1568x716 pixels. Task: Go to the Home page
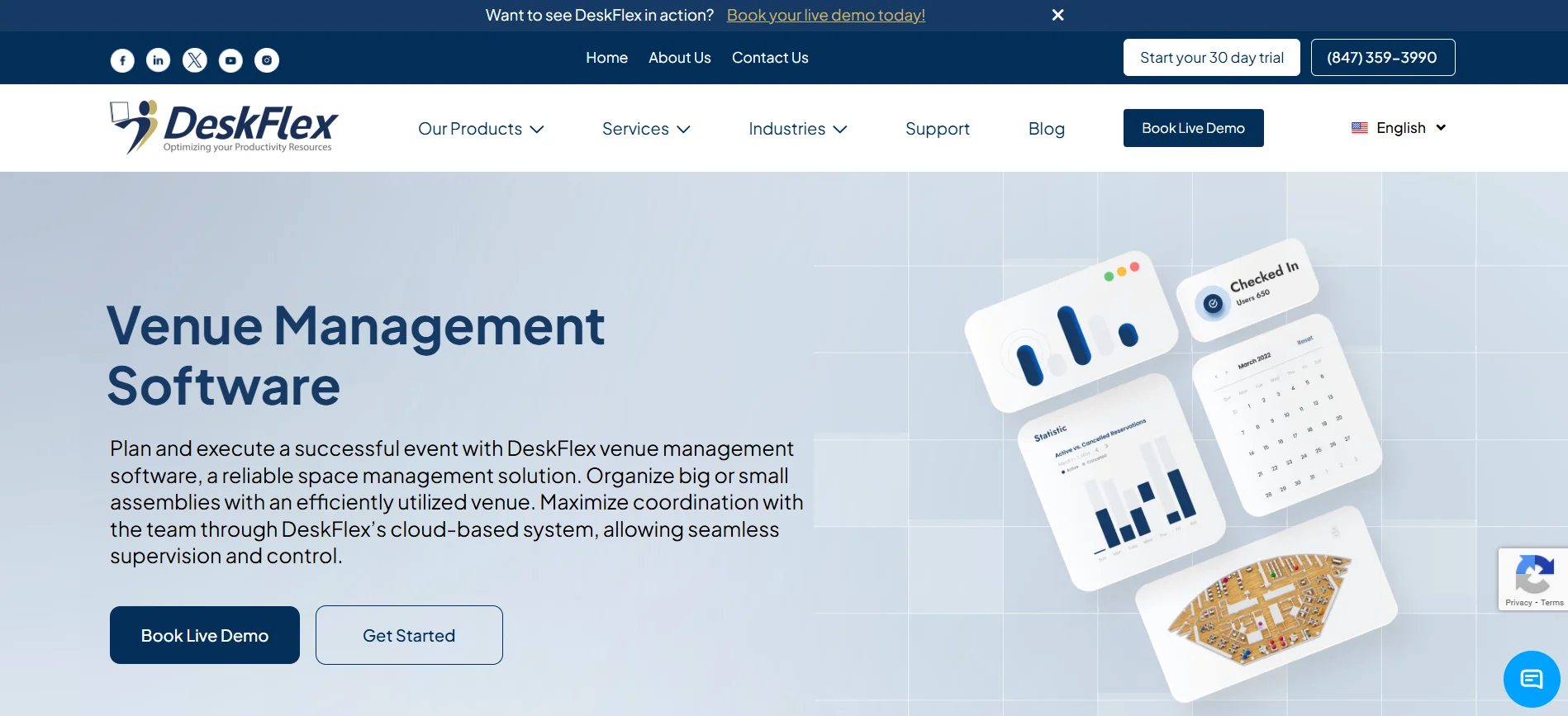tap(606, 58)
